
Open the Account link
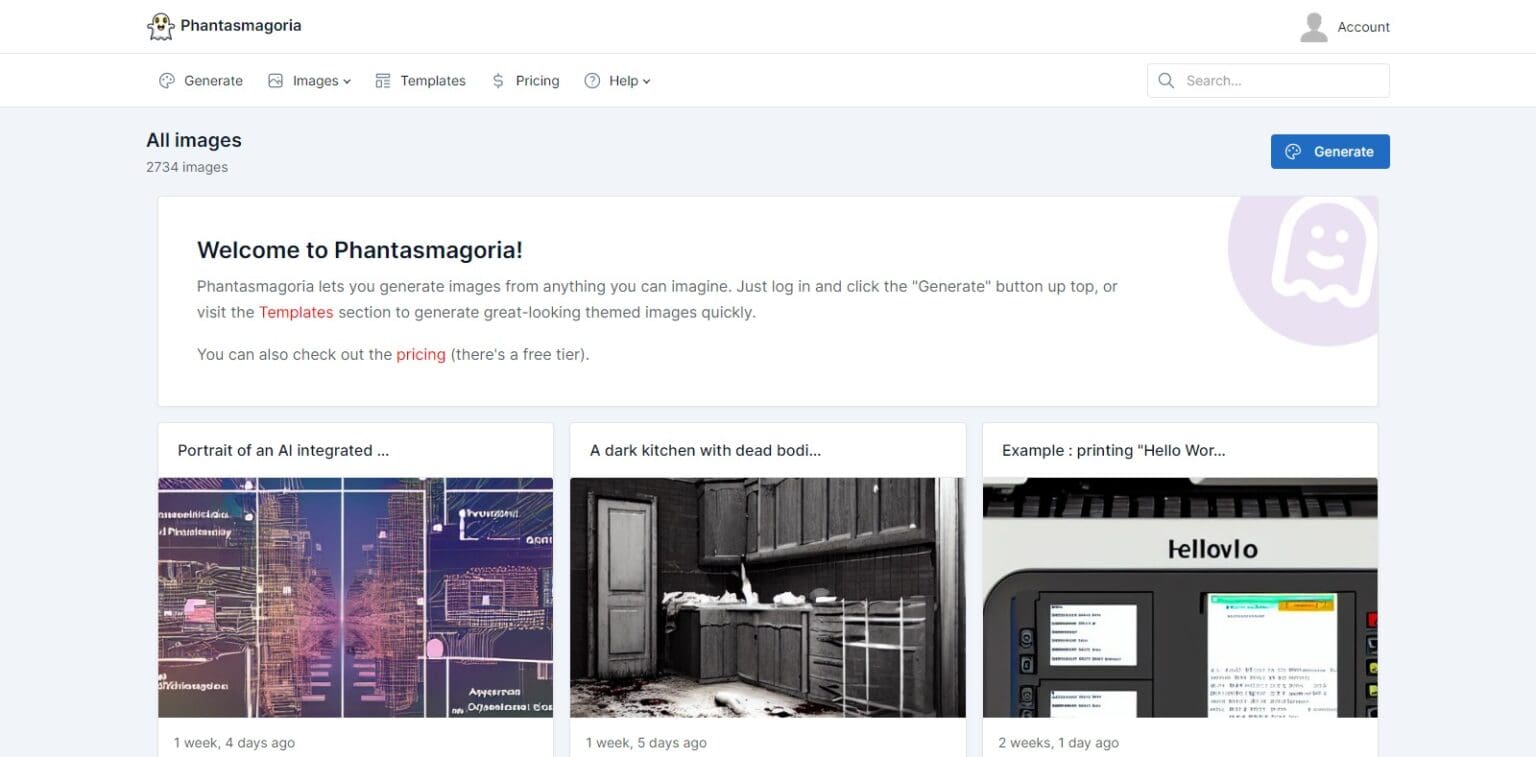pyautogui.click(x=1363, y=27)
